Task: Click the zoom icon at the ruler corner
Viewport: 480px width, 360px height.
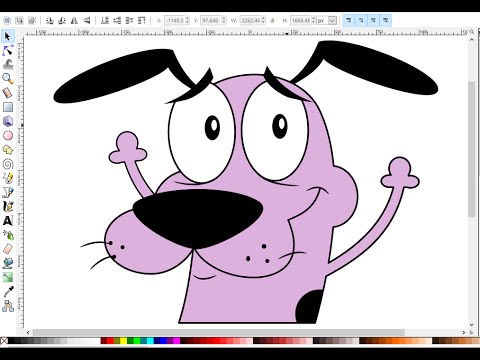Action: [471, 32]
